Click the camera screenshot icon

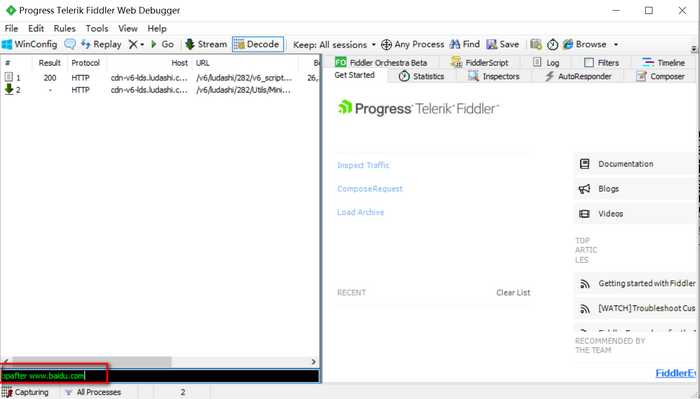pos(536,44)
